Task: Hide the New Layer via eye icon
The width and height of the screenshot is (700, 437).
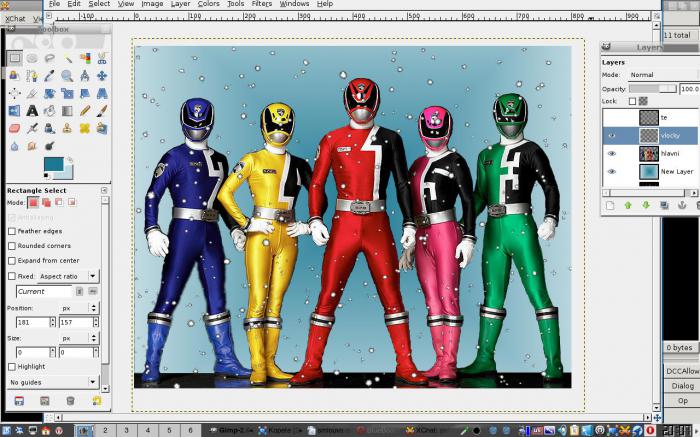Action: pyautogui.click(x=612, y=172)
